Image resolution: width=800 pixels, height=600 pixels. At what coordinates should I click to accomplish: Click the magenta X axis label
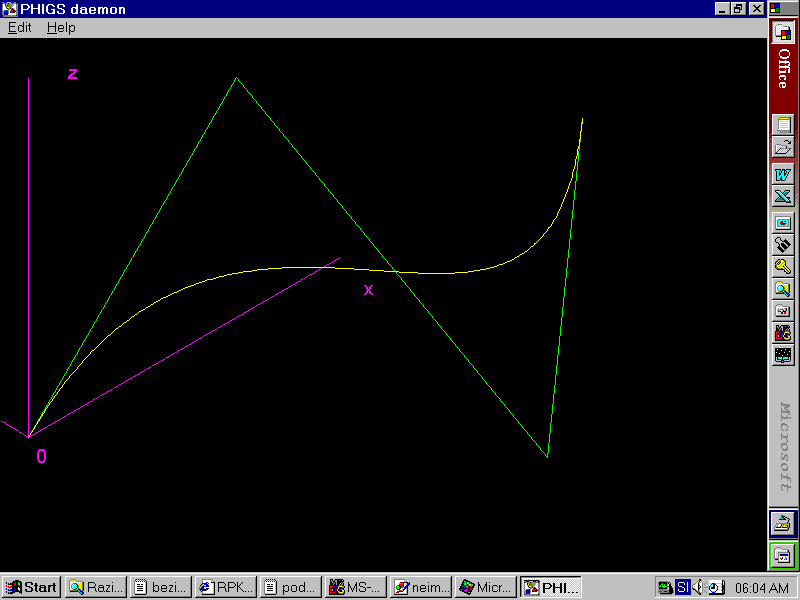[x=368, y=290]
